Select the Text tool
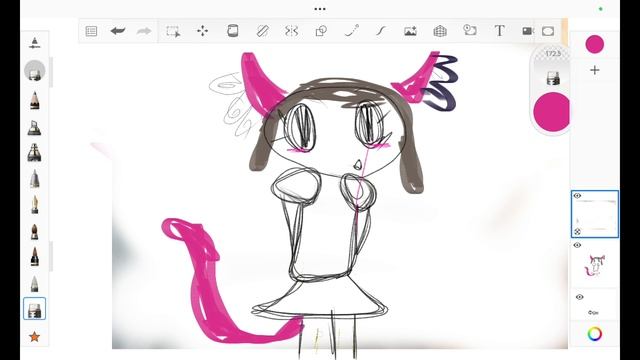Viewport: 640px width, 360px height. pyautogui.click(x=500, y=31)
